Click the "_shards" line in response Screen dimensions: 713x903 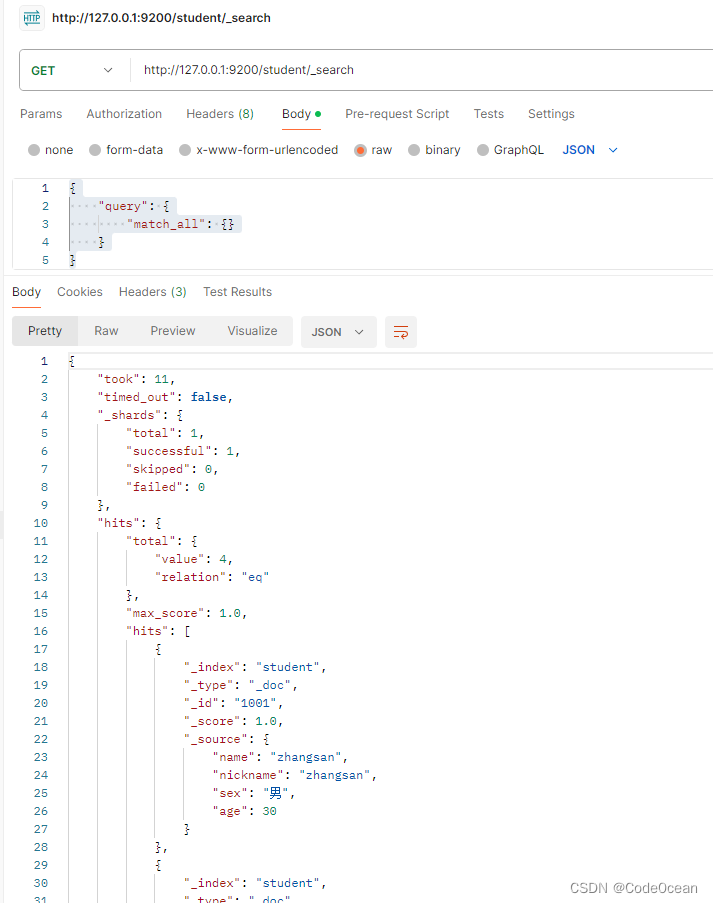(x=141, y=415)
